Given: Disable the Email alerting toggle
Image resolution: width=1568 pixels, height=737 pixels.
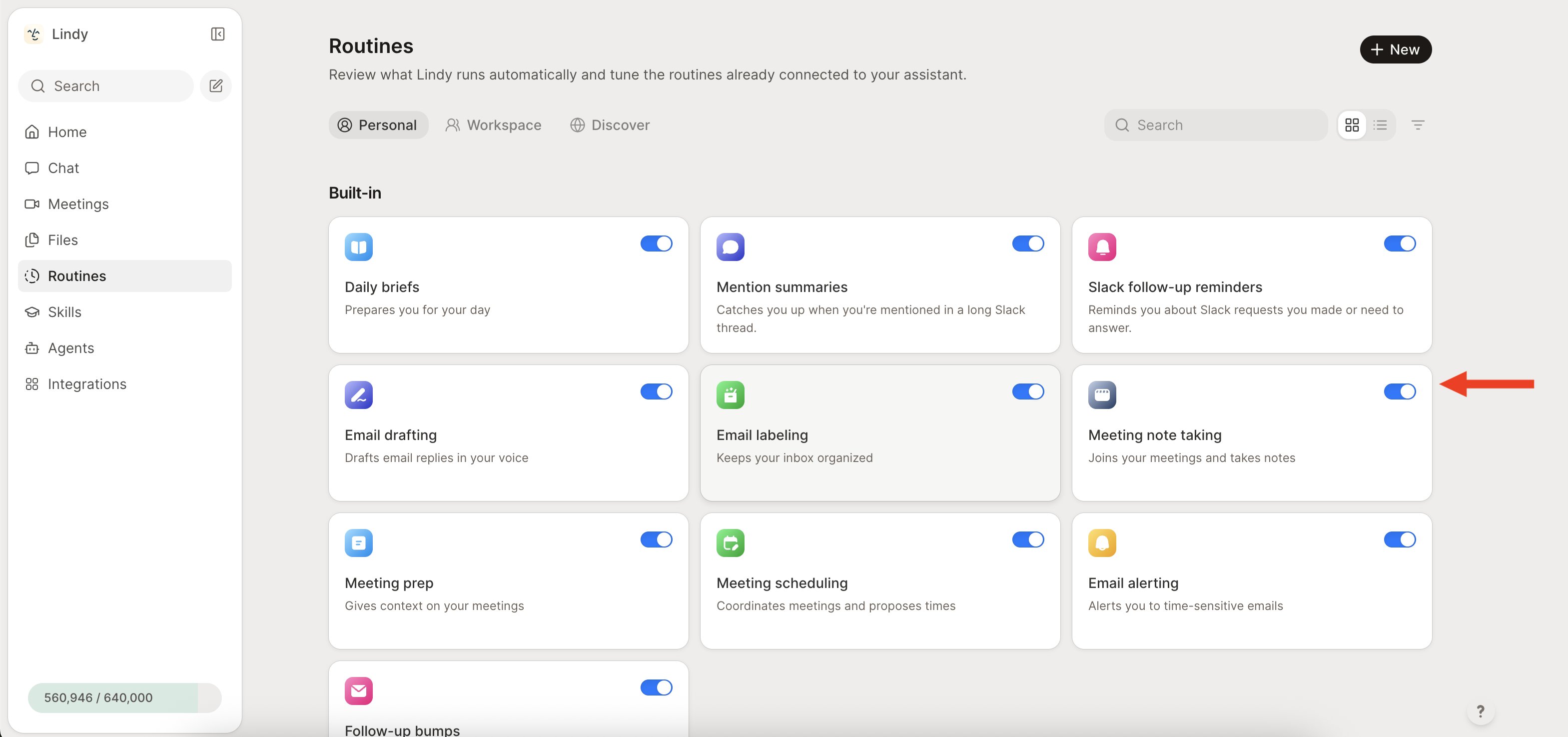Looking at the screenshot, I should click(1400, 539).
